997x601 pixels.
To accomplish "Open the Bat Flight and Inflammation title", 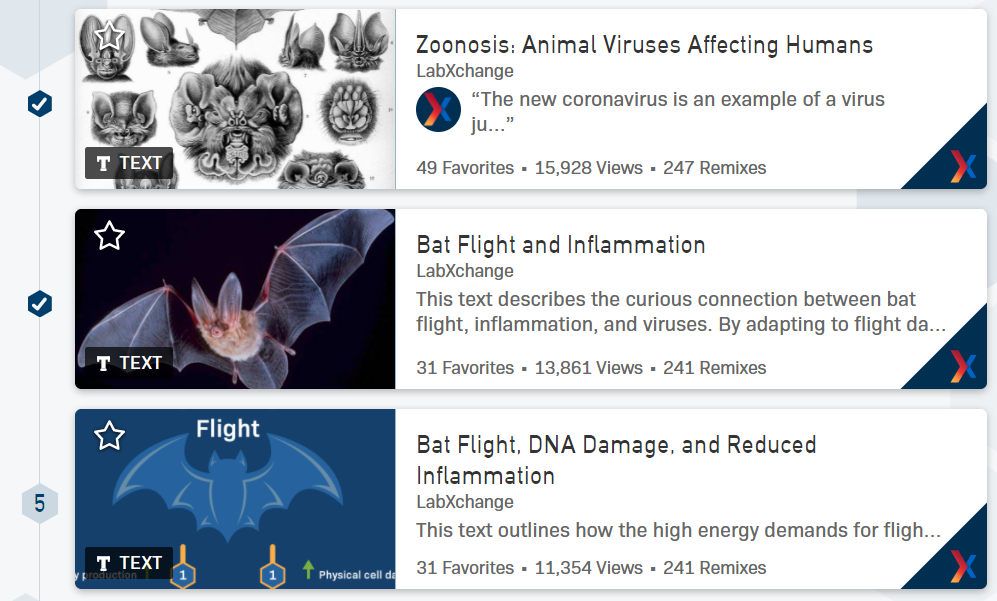I will [x=561, y=245].
